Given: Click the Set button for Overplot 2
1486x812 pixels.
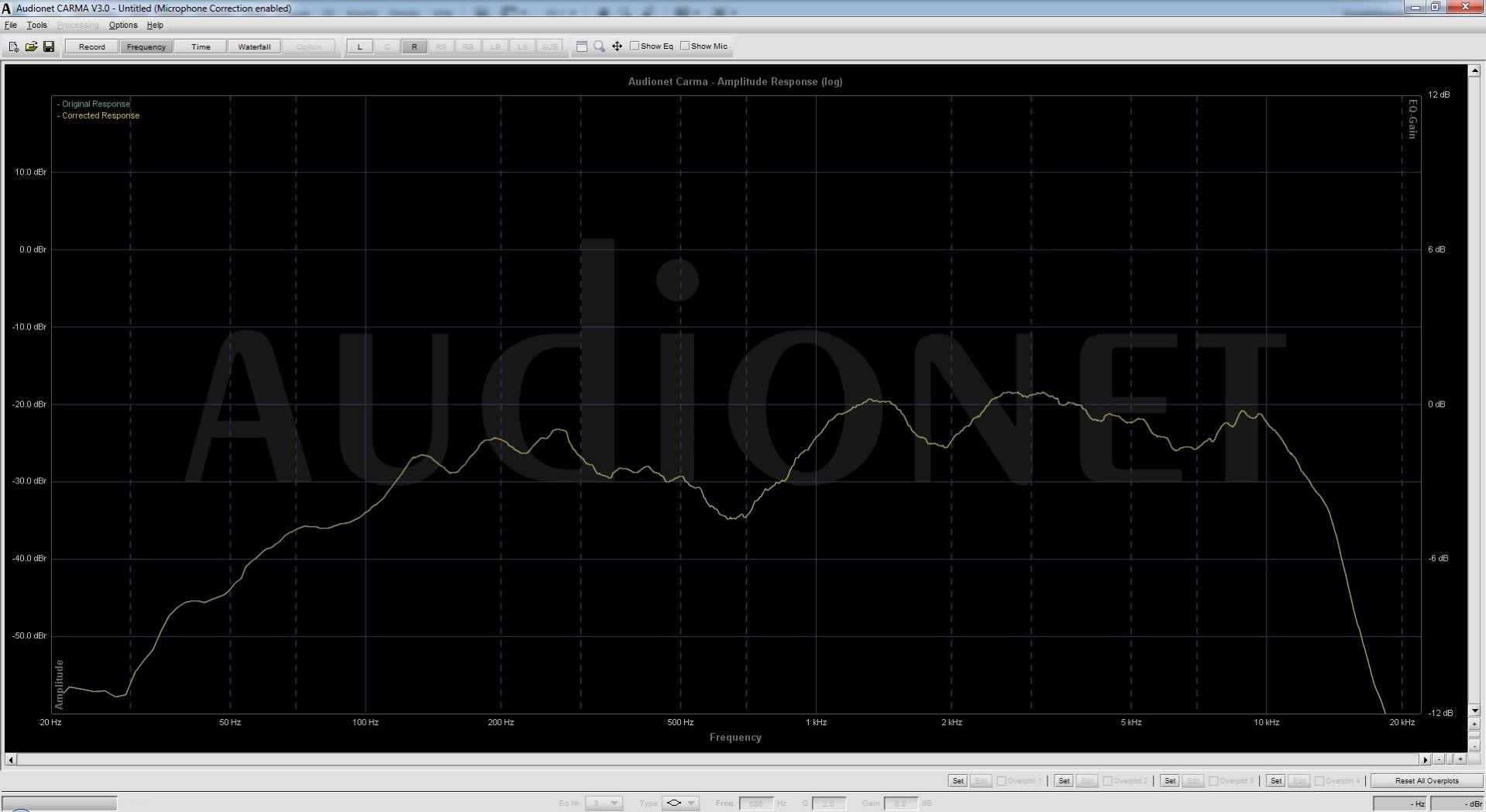Looking at the screenshot, I should [1064, 781].
